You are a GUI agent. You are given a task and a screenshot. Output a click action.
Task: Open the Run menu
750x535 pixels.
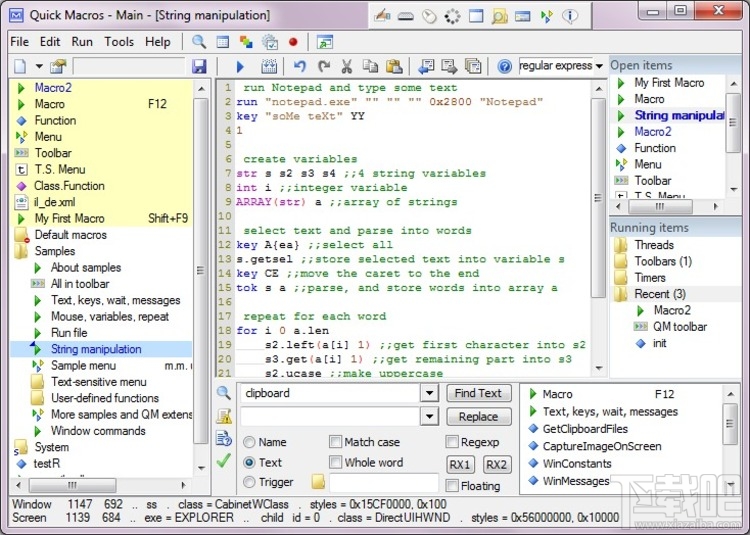[82, 42]
